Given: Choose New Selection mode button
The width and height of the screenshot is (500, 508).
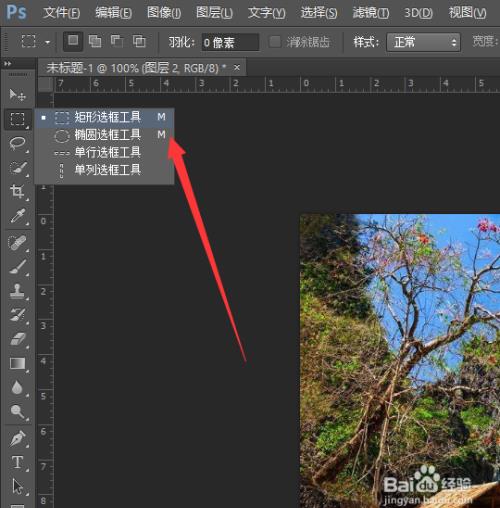Looking at the screenshot, I should point(73,41).
